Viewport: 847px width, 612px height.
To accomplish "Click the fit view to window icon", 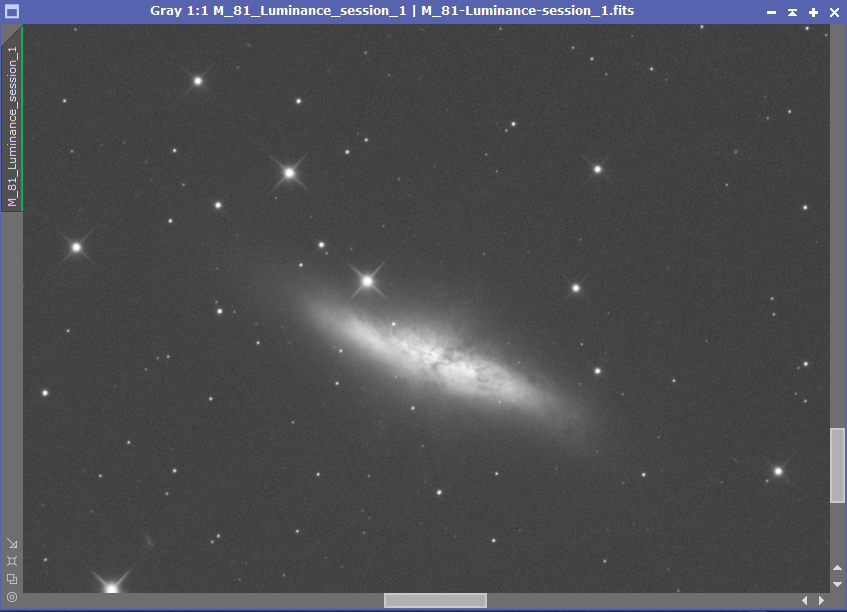I will 12,561.
